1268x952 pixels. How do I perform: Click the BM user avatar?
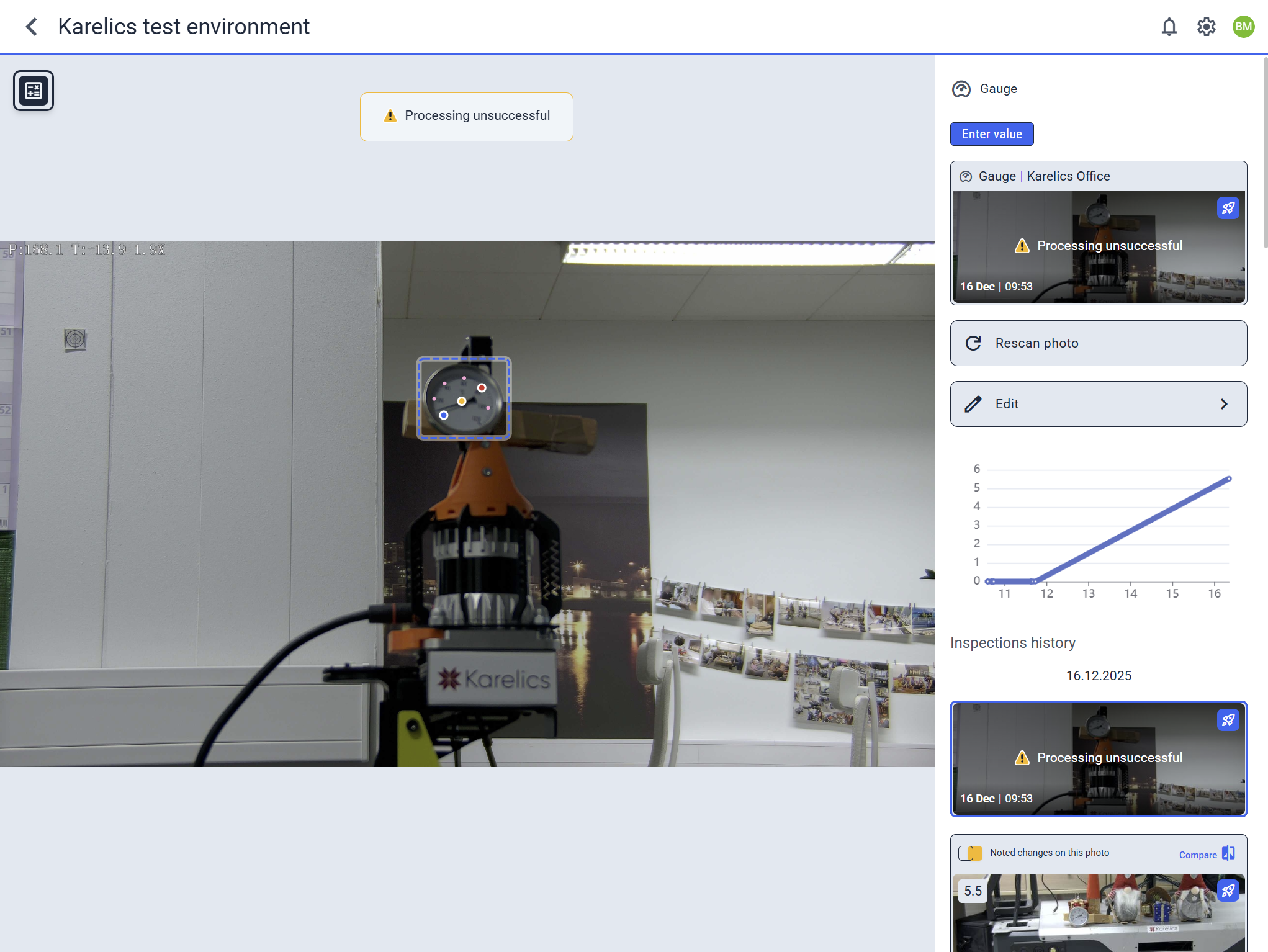1243,27
